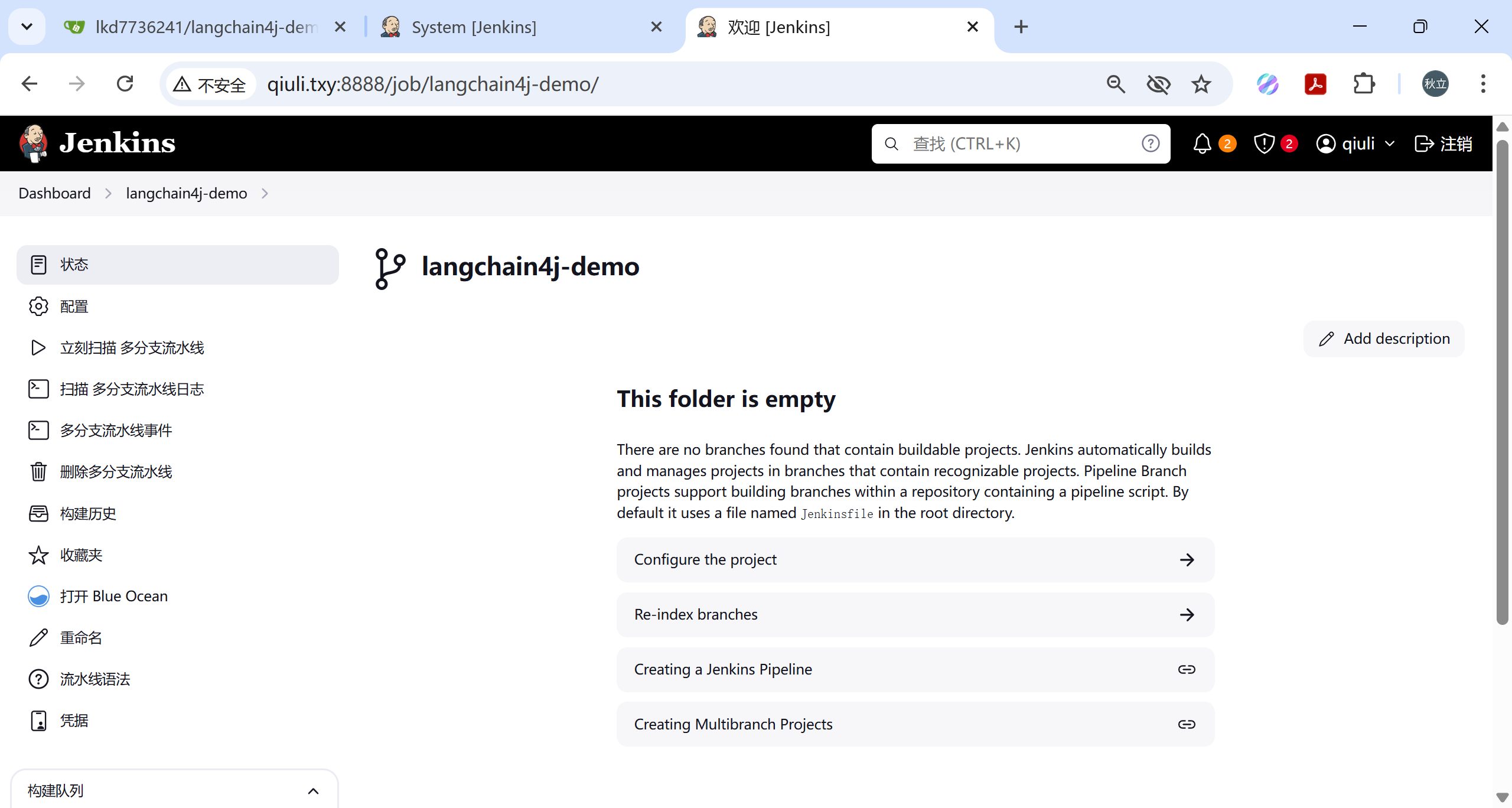1512x808 pixels.
Task: Click 立刻扫描 多分支流水线 play icon
Action: click(38, 348)
